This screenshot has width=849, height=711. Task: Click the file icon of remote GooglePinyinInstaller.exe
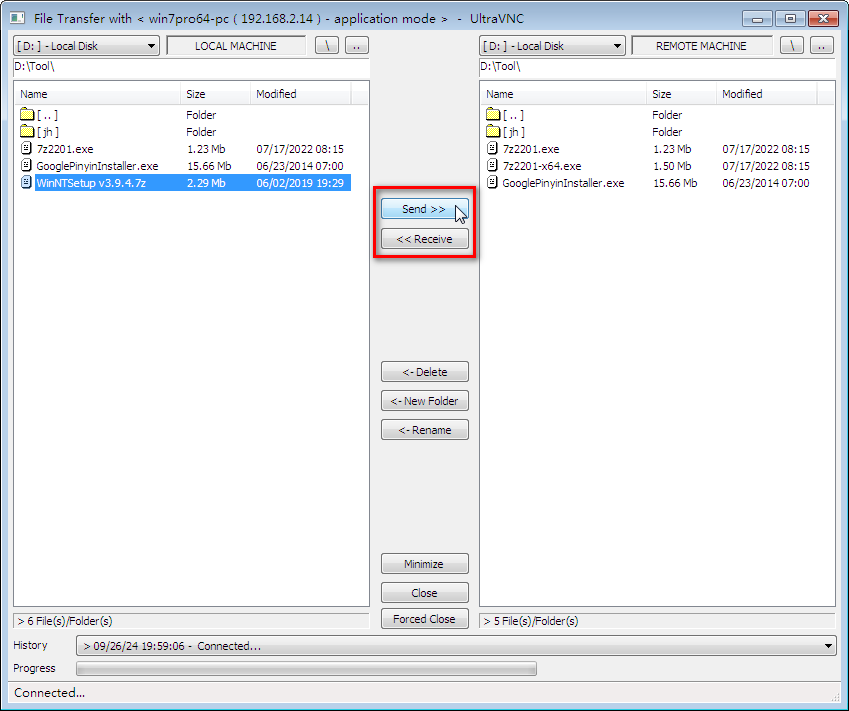pyautogui.click(x=492, y=182)
